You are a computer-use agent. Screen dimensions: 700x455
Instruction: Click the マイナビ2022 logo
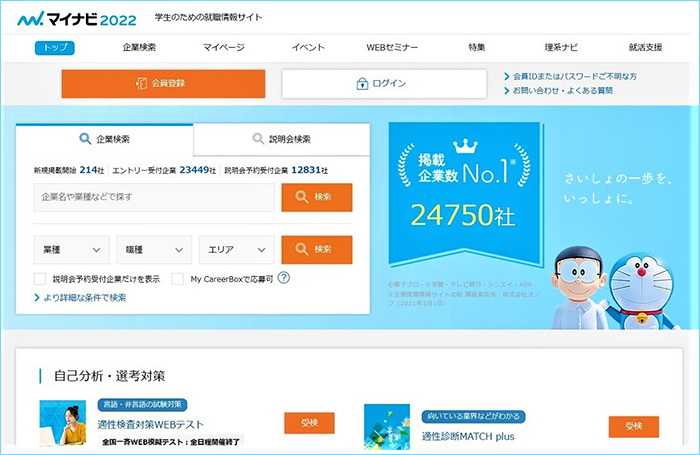77,19
